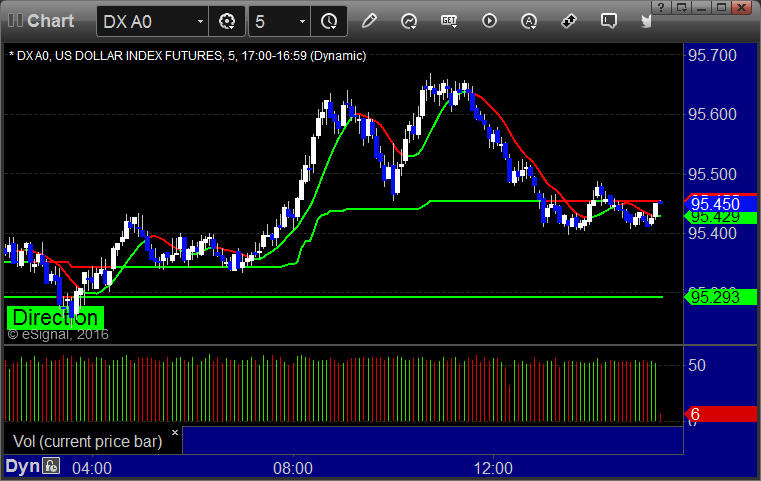
Task: Maximize the chart window
Action: (722, 7)
